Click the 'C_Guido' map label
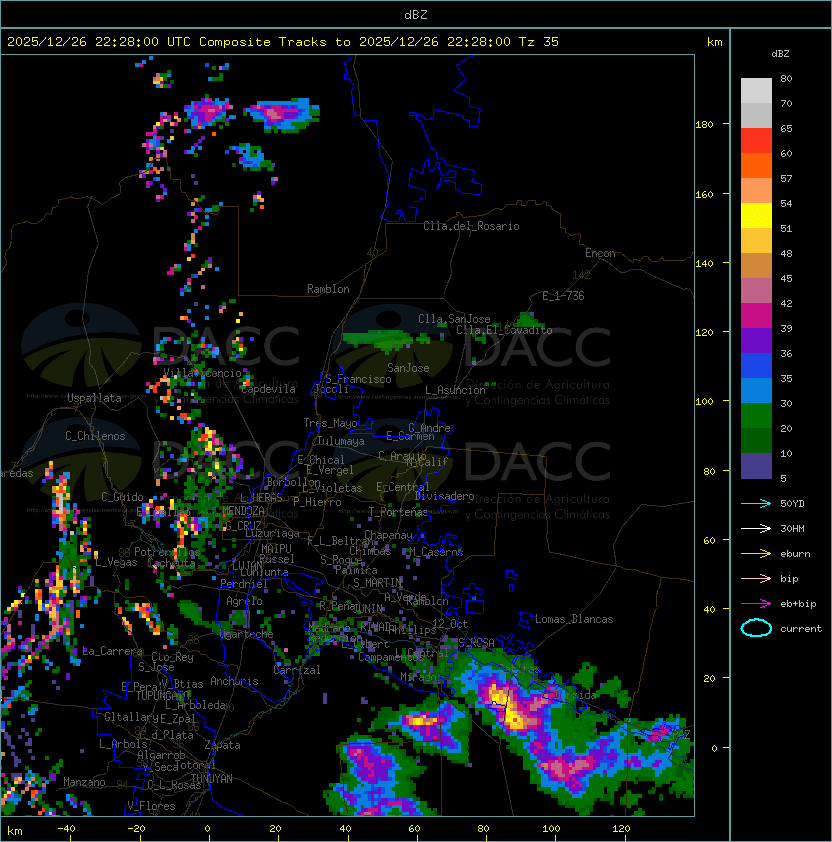This screenshot has height=842, width=832. tap(122, 497)
